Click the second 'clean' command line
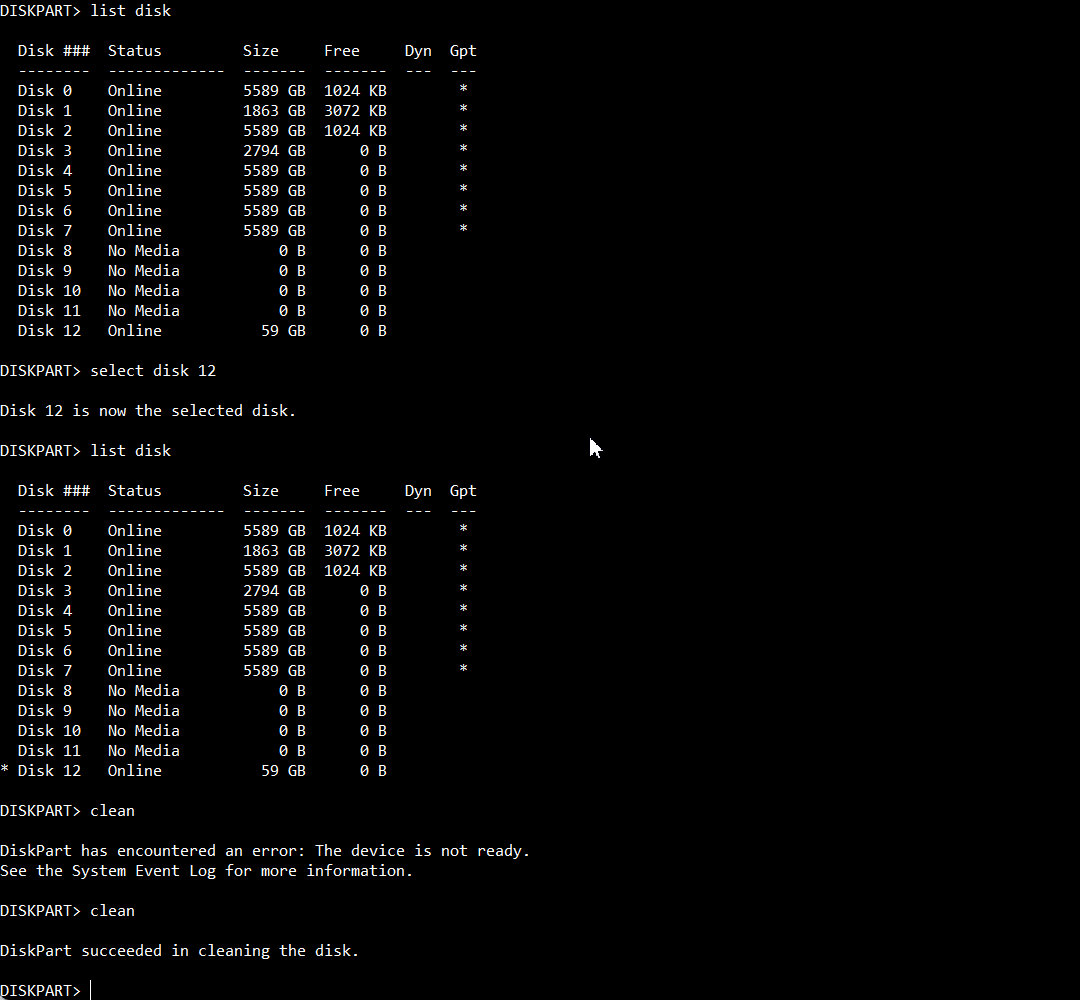 (x=68, y=910)
